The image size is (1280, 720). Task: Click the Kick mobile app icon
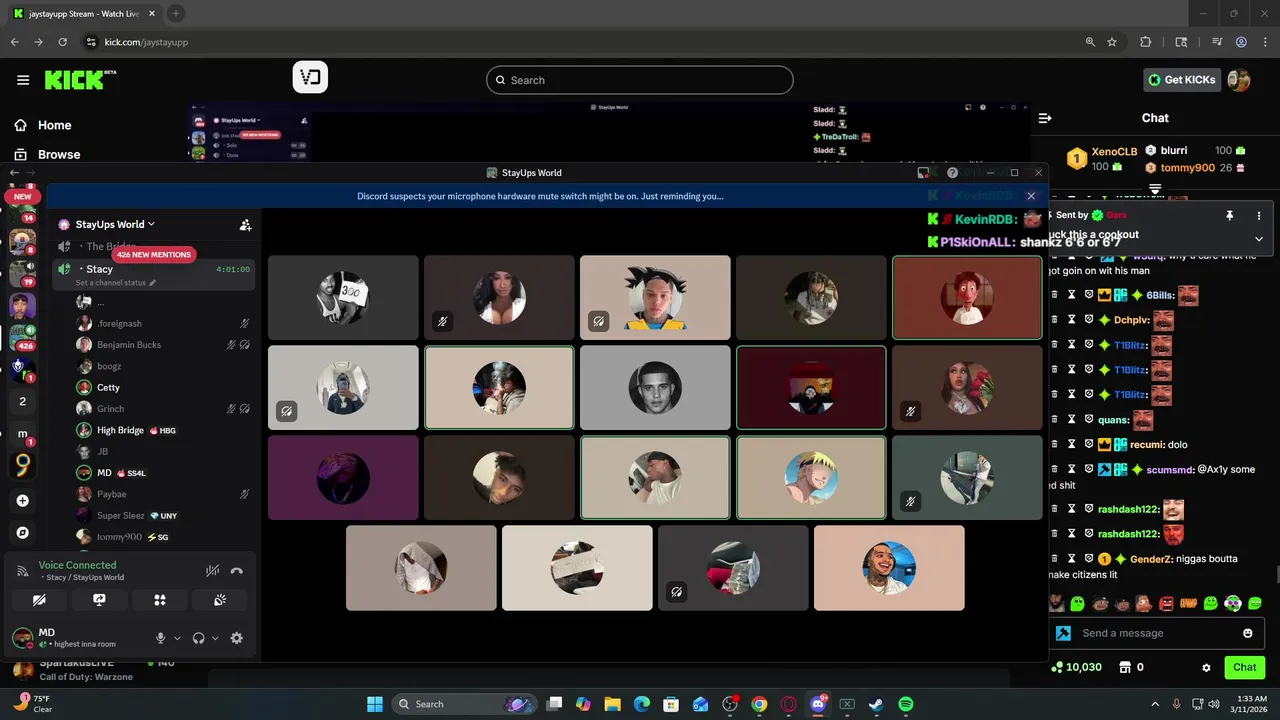pyautogui.click(x=310, y=78)
